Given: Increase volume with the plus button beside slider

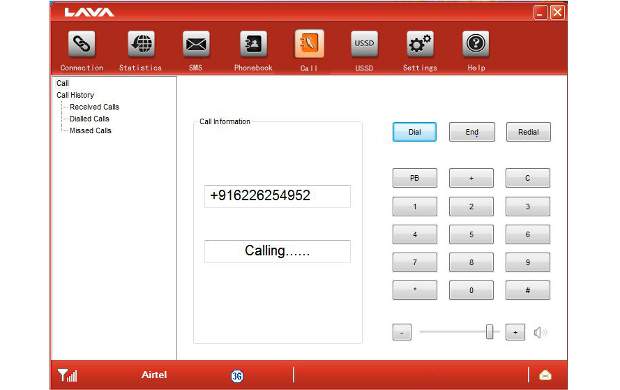Looking at the screenshot, I should pos(515,332).
